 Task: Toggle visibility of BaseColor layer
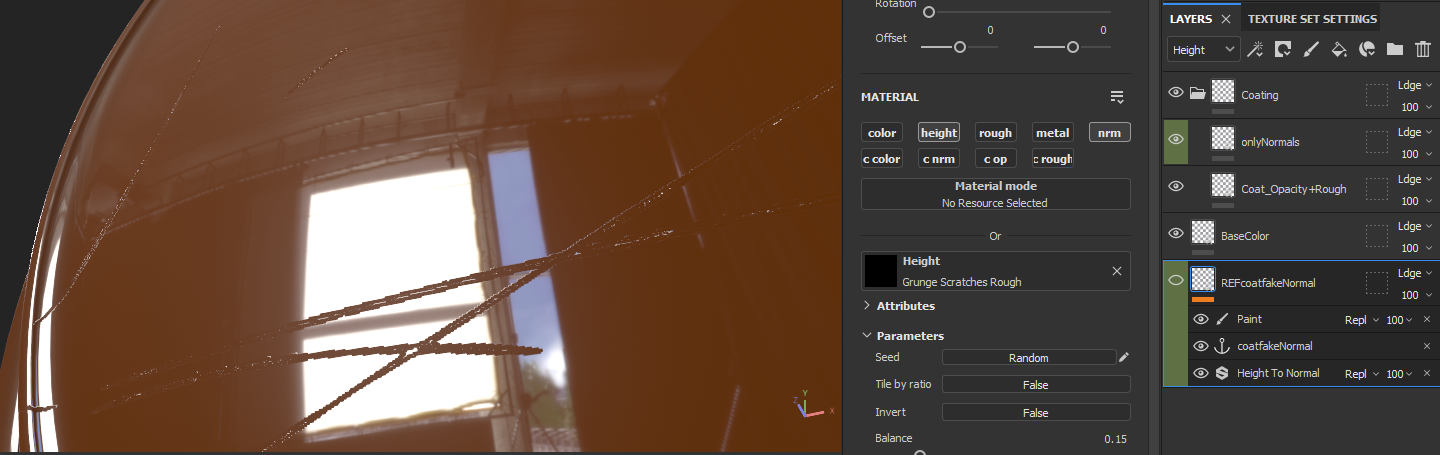pyautogui.click(x=1176, y=233)
